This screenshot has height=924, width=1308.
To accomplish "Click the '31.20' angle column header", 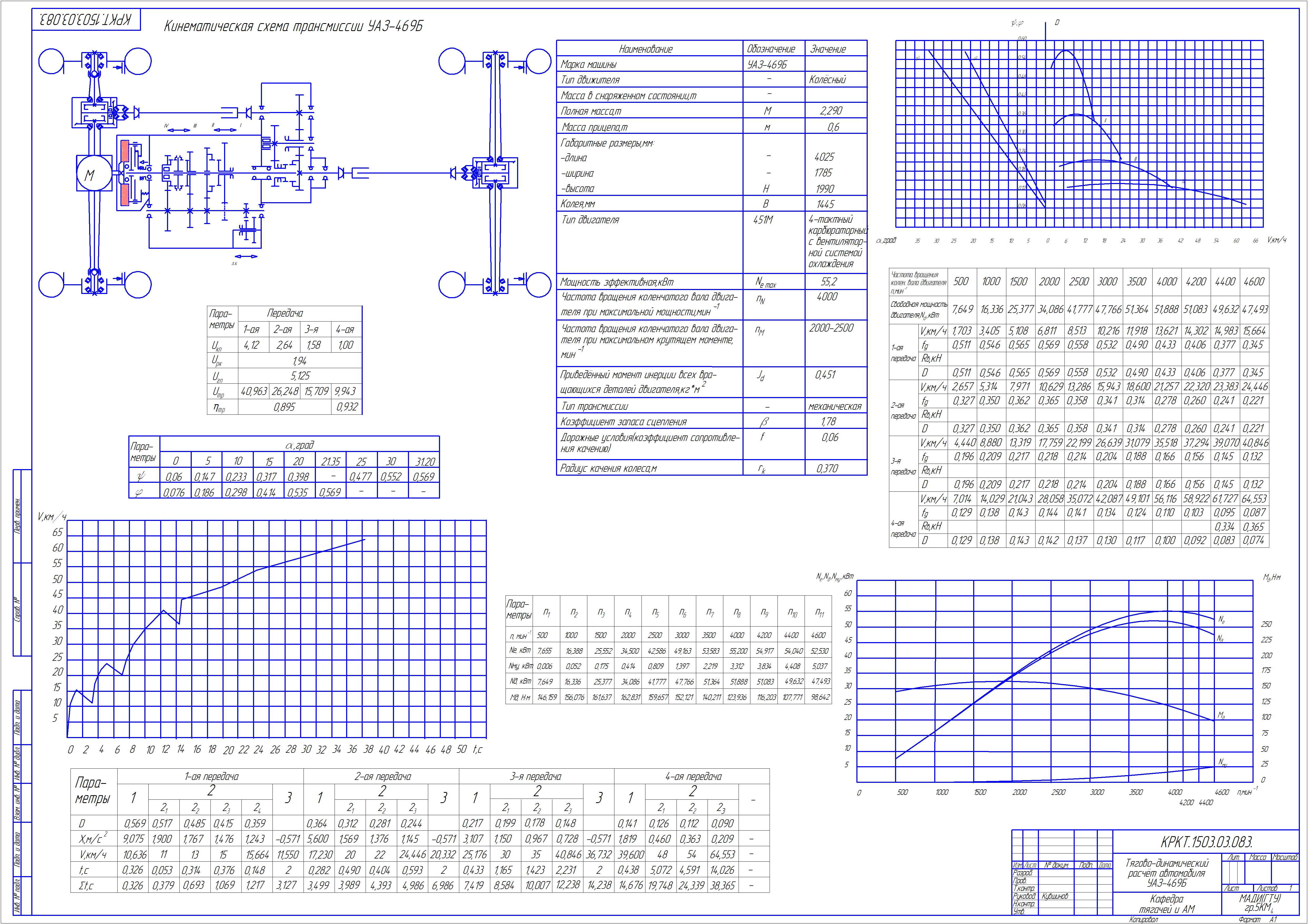I will pos(424,461).
